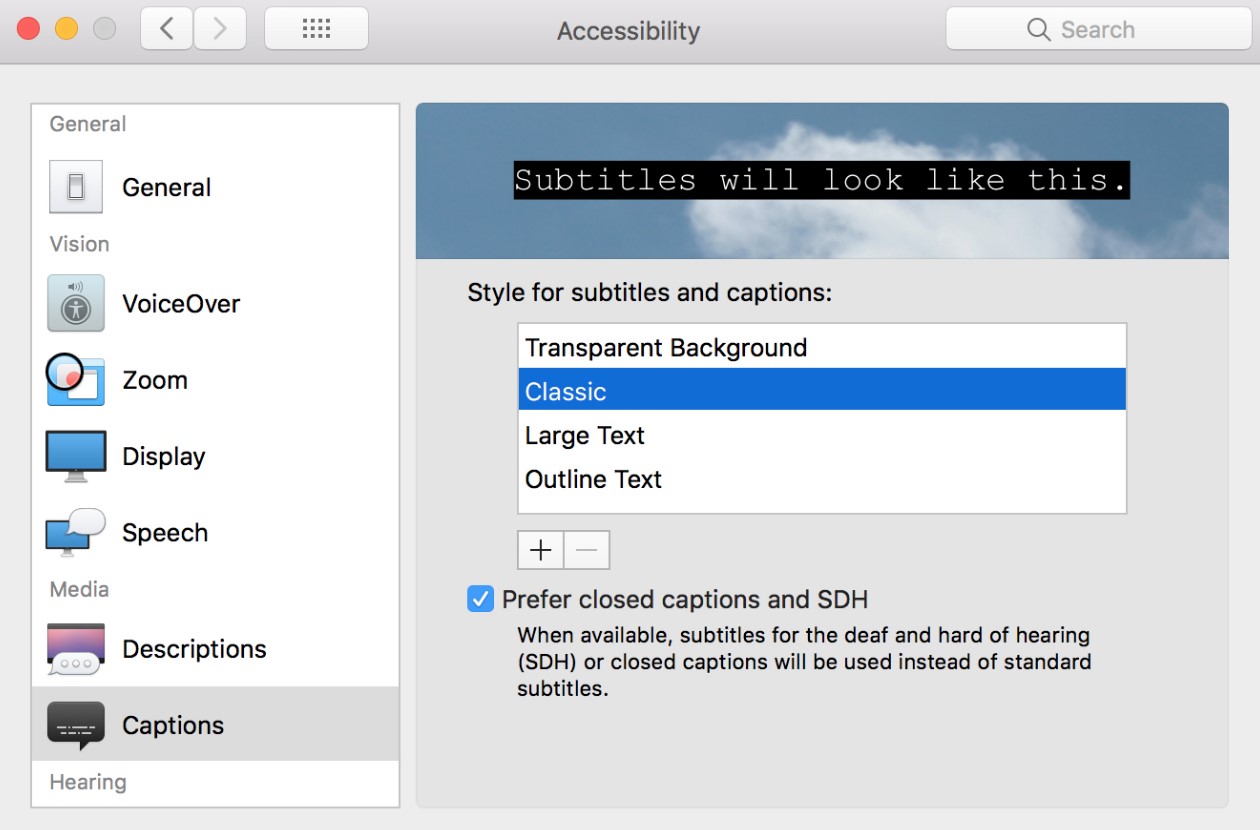The width and height of the screenshot is (1260, 830).
Task: Go back using the back navigation arrow
Action: [166, 28]
